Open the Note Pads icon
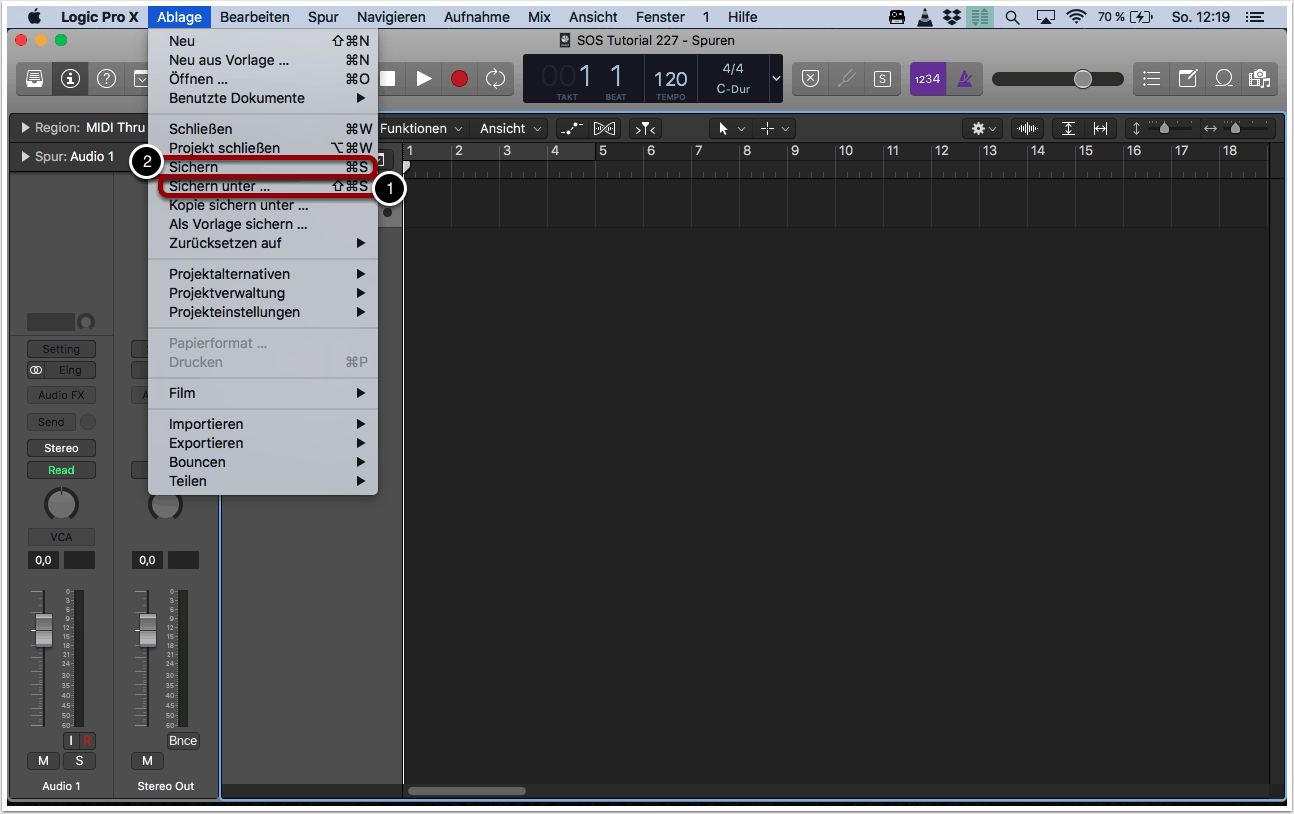The height and width of the screenshot is (814, 1294). 1187,79
